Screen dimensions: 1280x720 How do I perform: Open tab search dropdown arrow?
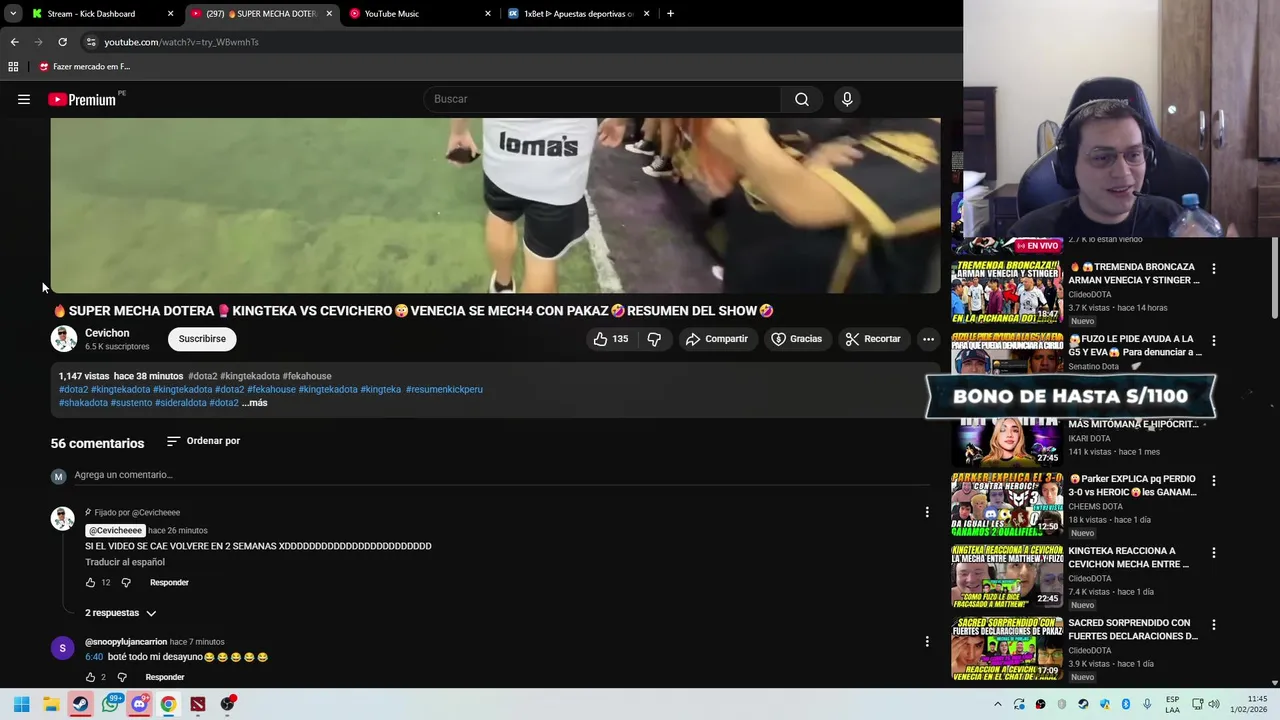pos(12,14)
